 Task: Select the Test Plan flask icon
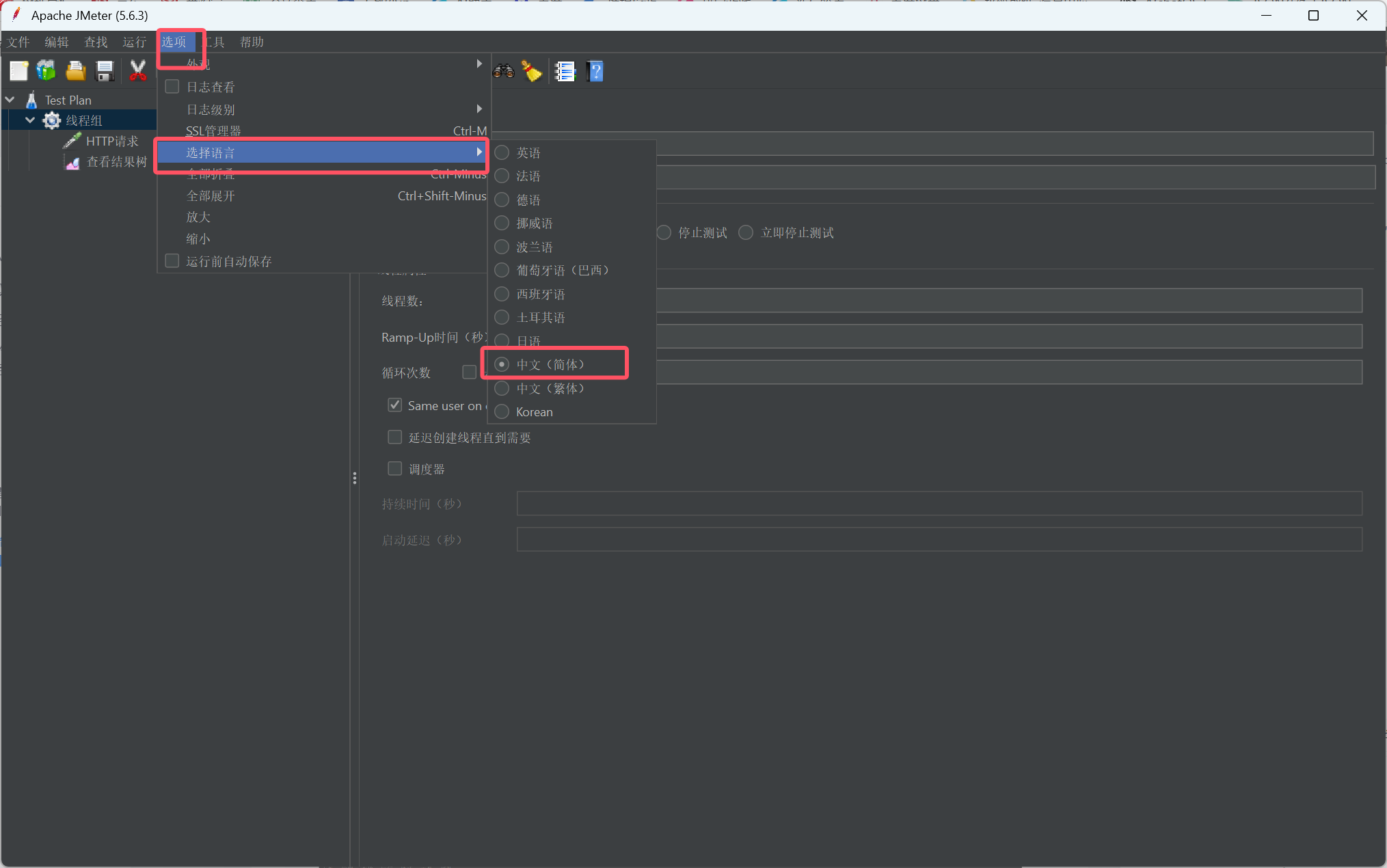(x=31, y=100)
